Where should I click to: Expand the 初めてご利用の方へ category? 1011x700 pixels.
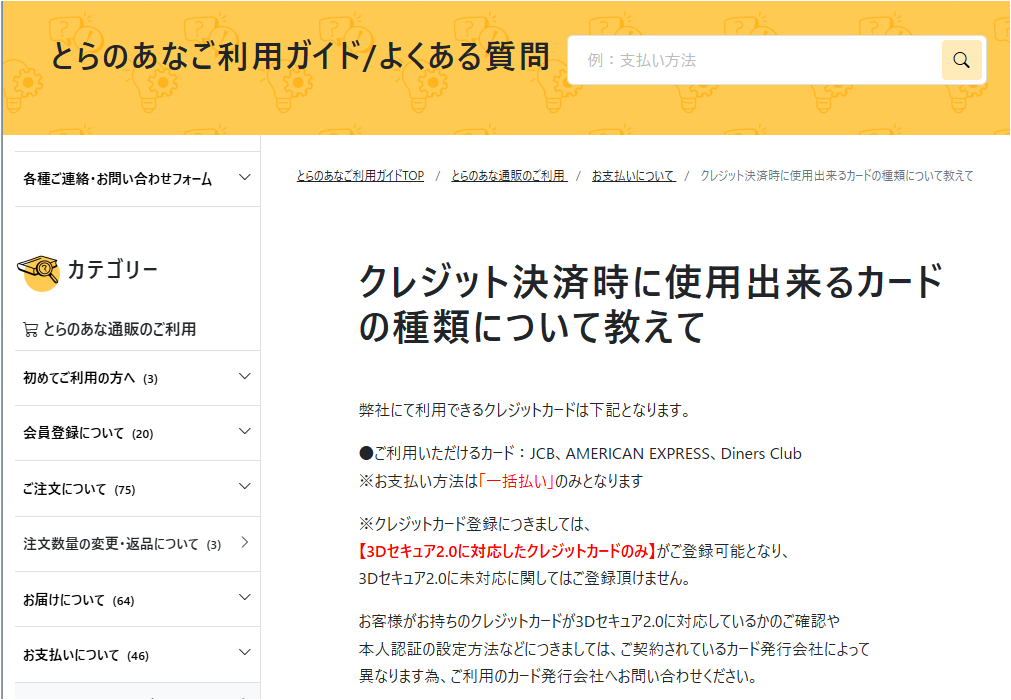click(x=245, y=377)
